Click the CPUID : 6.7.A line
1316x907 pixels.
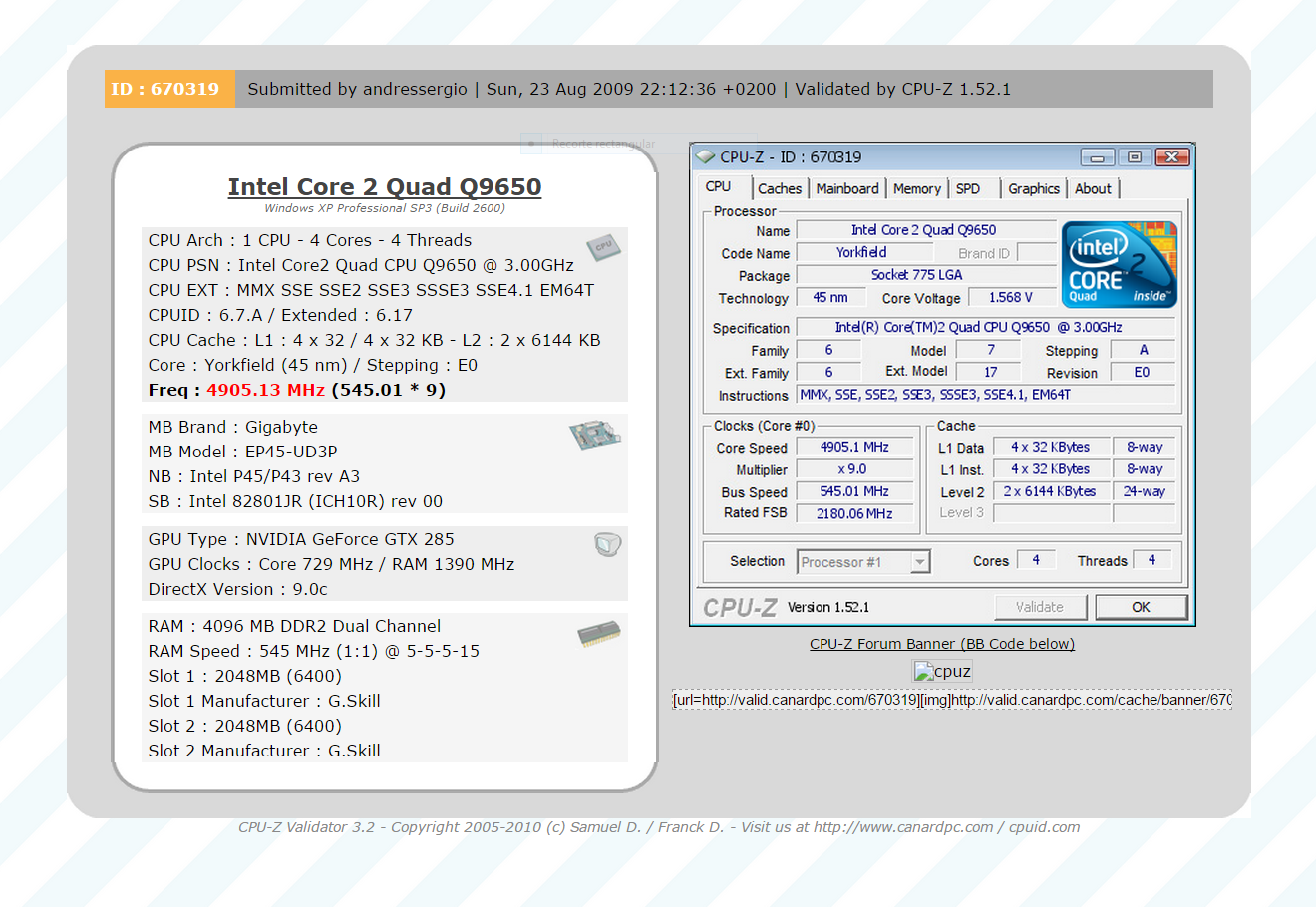(280, 315)
